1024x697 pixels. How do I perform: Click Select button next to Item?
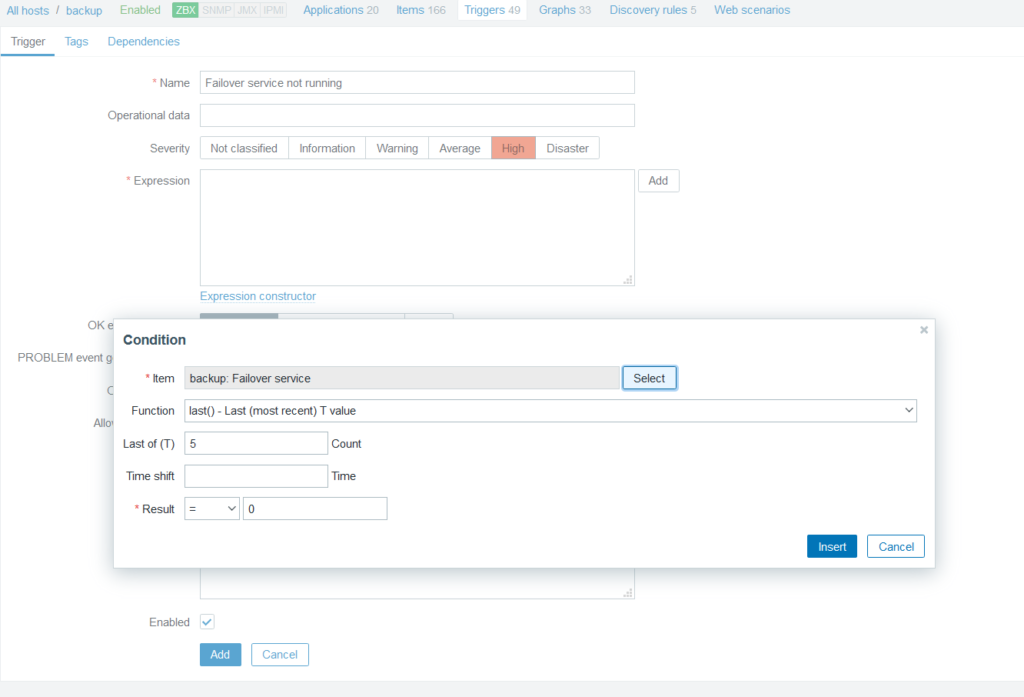click(649, 378)
